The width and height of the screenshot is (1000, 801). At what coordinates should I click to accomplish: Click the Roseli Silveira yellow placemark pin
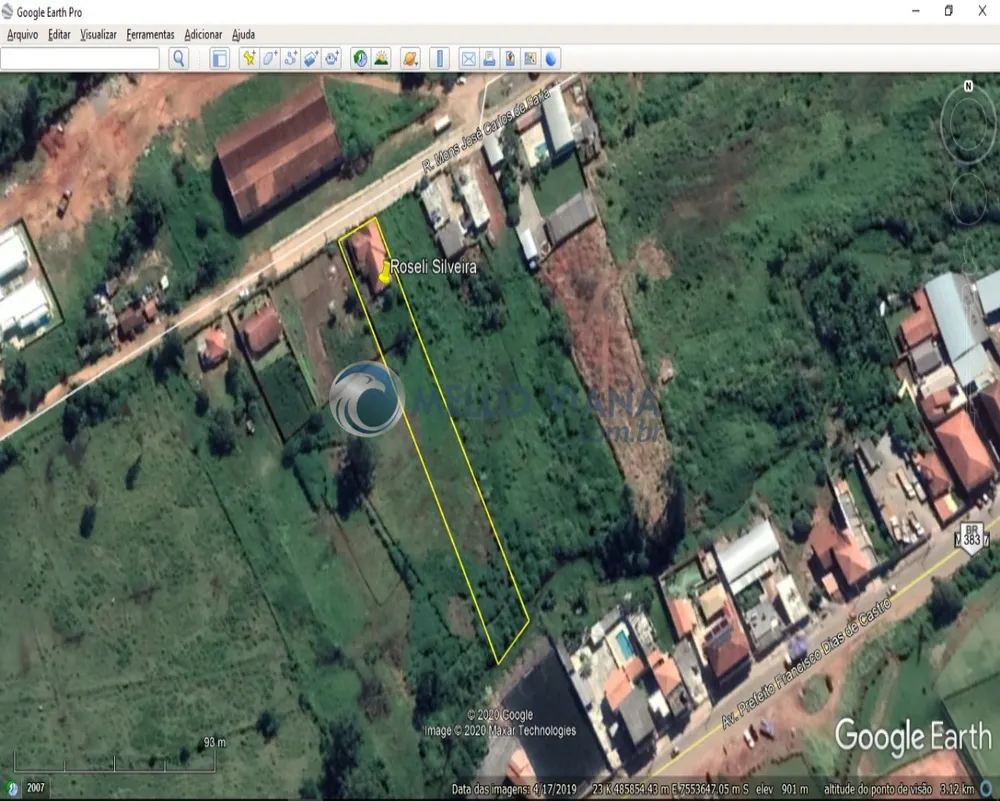[x=385, y=272]
